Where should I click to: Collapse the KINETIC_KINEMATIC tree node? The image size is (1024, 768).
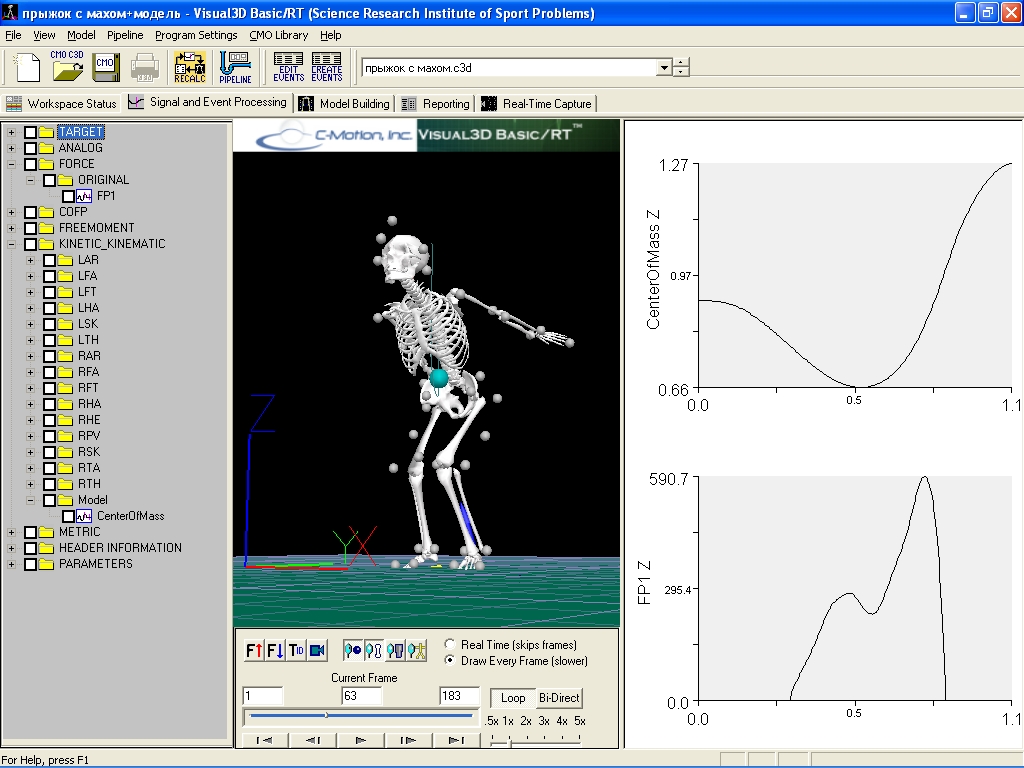pos(11,244)
